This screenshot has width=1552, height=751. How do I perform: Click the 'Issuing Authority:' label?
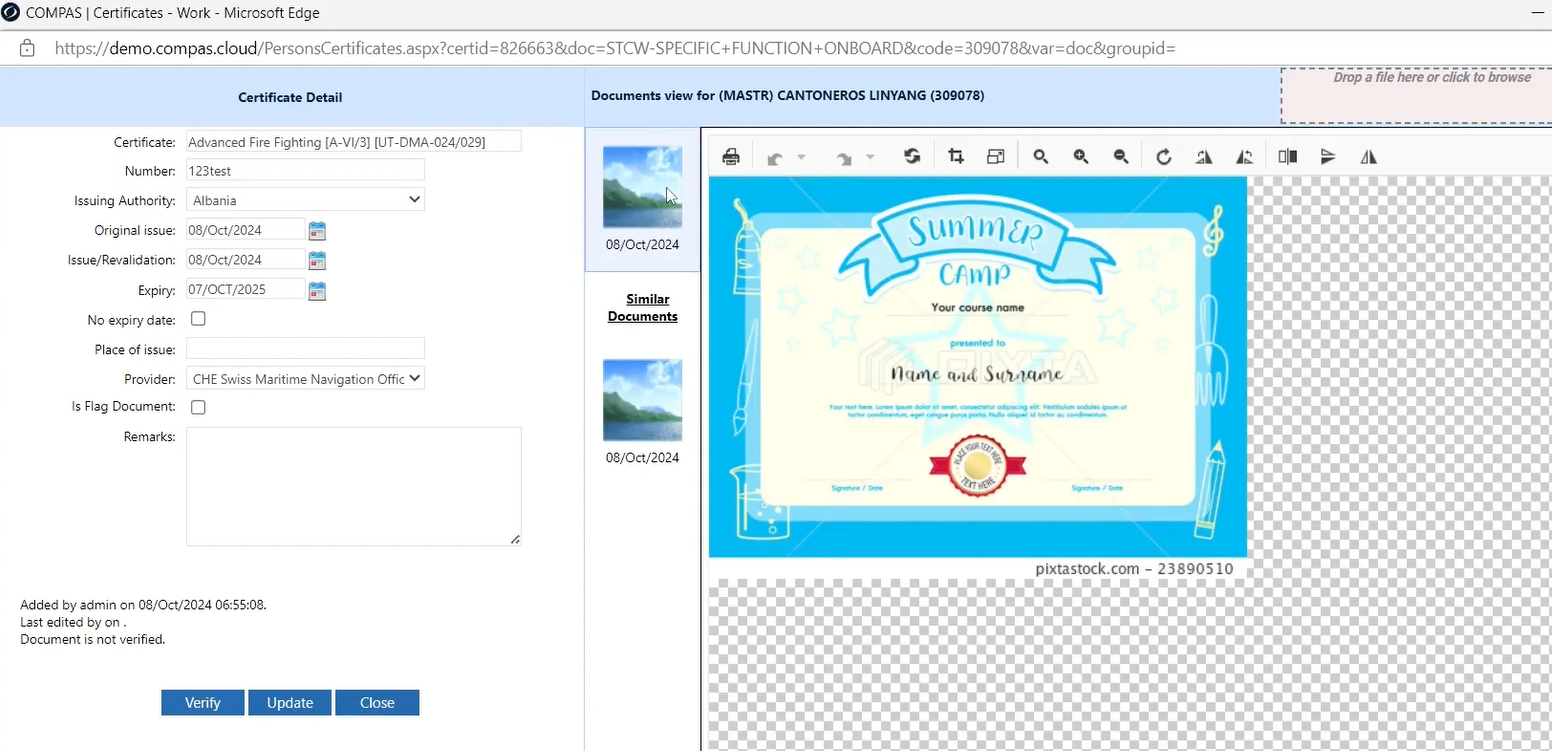pyautogui.click(x=125, y=201)
